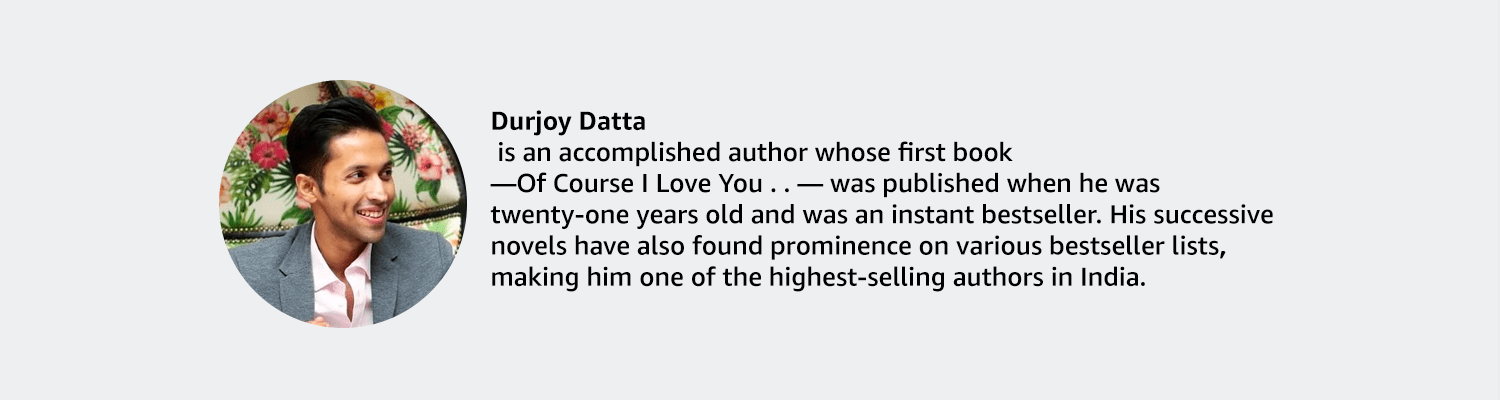Image resolution: width=1500 pixels, height=400 pixels.
Task: Click the author name Durjoy Datta
Action: point(568,122)
